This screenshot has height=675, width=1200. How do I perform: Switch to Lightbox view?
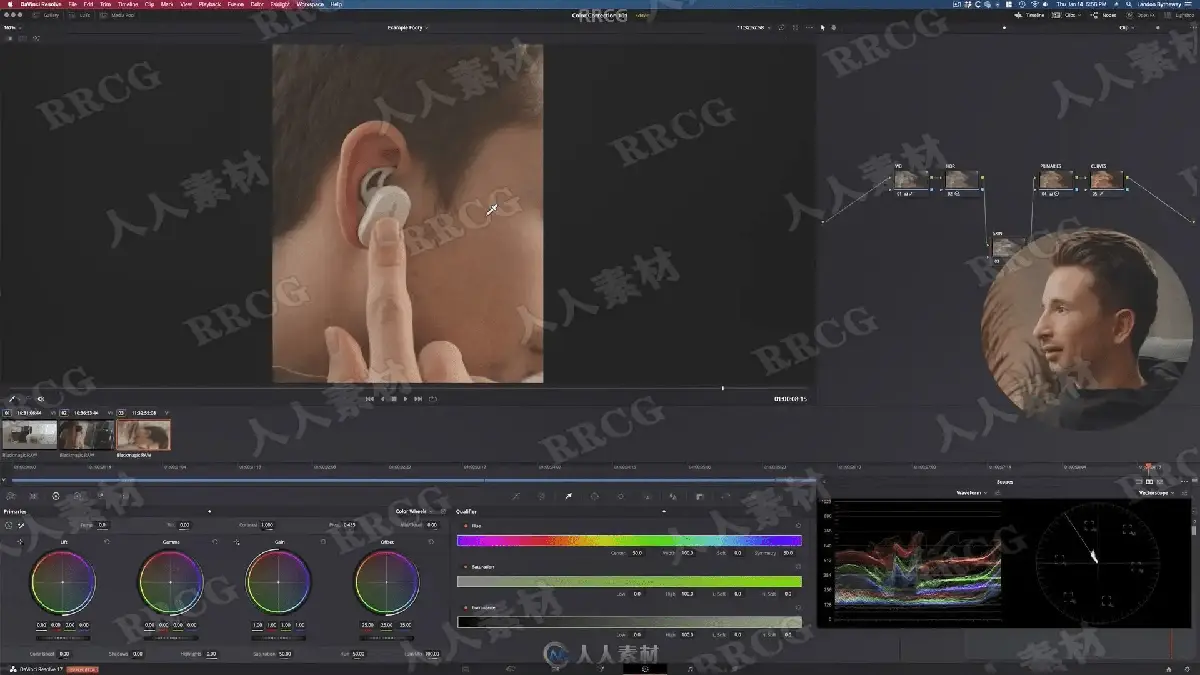pos(1180,15)
